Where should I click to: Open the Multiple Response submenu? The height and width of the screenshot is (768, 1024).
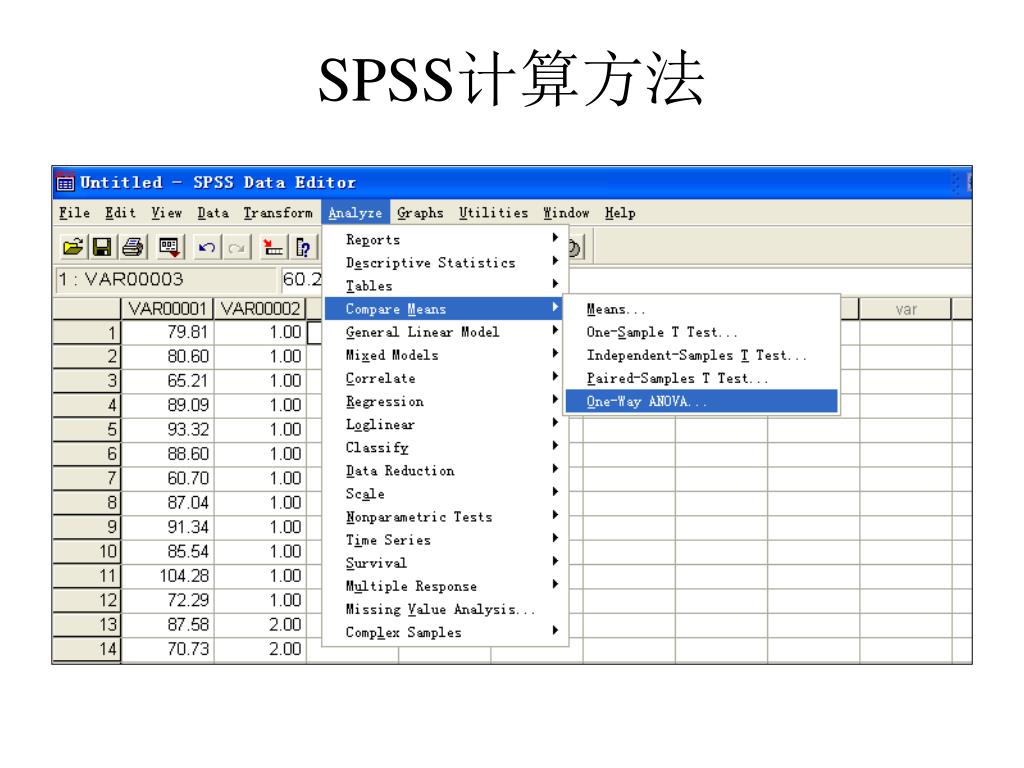446,586
